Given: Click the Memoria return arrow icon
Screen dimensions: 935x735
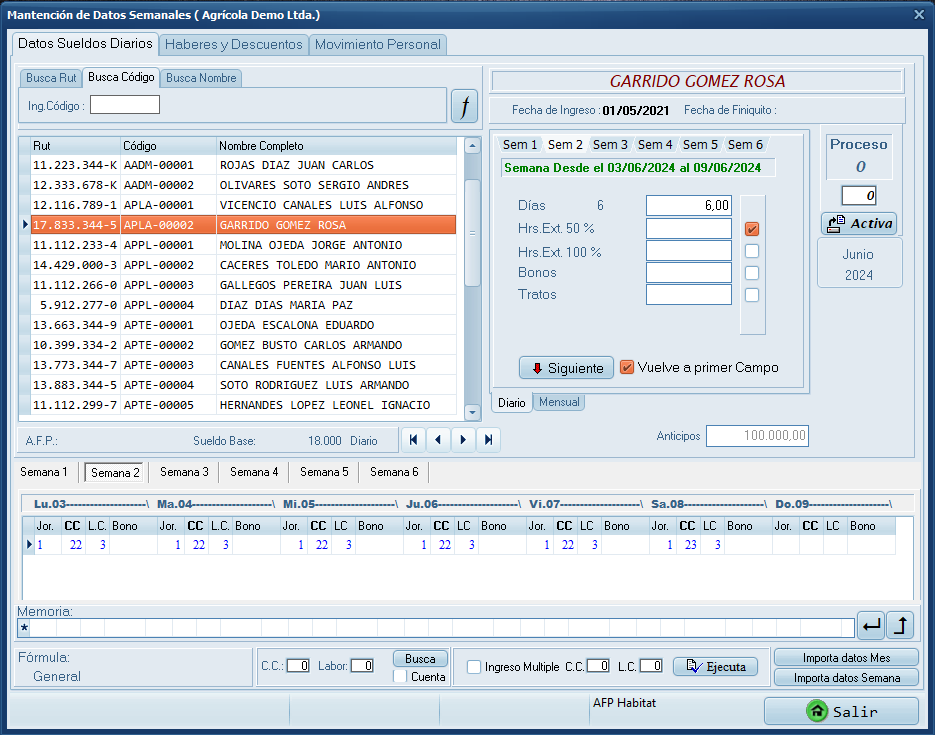Looking at the screenshot, I should coord(871,625).
